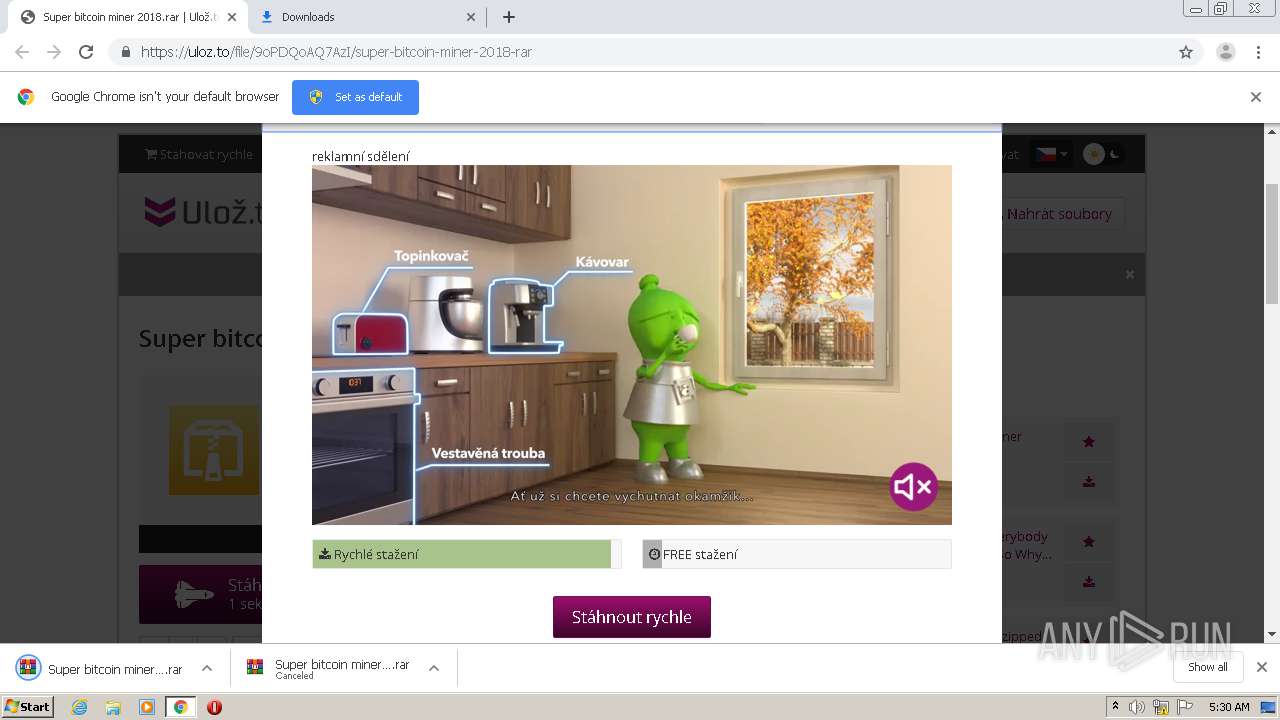Open Action Center flag icon
This screenshot has height=720, width=1280.
coord(1185,707)
